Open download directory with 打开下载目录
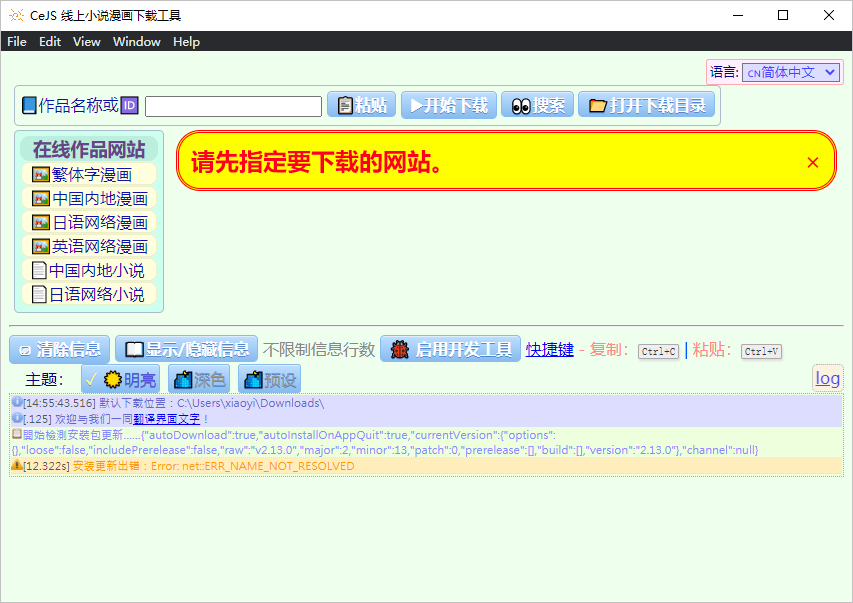The height and width of the screenshot is (603, 853). click(646, 105)
